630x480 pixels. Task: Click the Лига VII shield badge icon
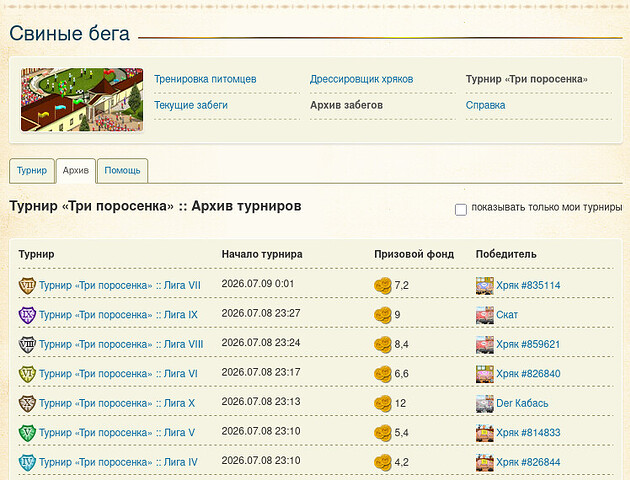(27, 286)
